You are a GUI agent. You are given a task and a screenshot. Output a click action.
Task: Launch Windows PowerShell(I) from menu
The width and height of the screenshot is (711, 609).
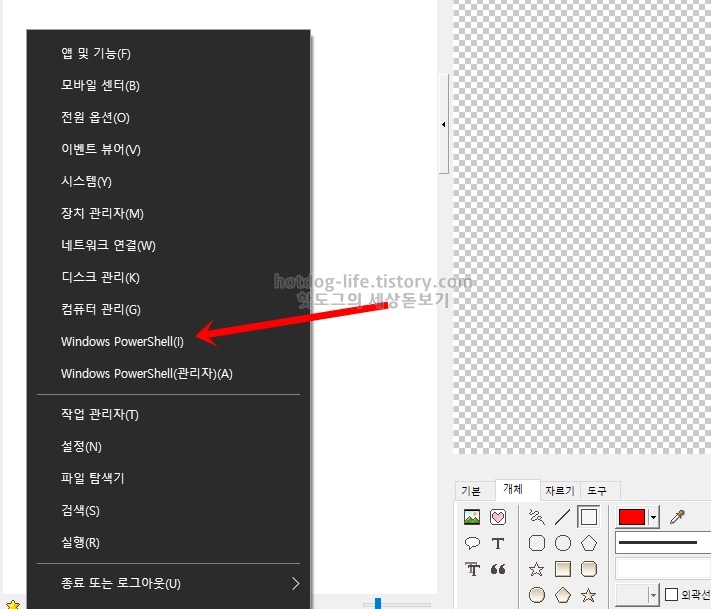click(x=169, y=341)
